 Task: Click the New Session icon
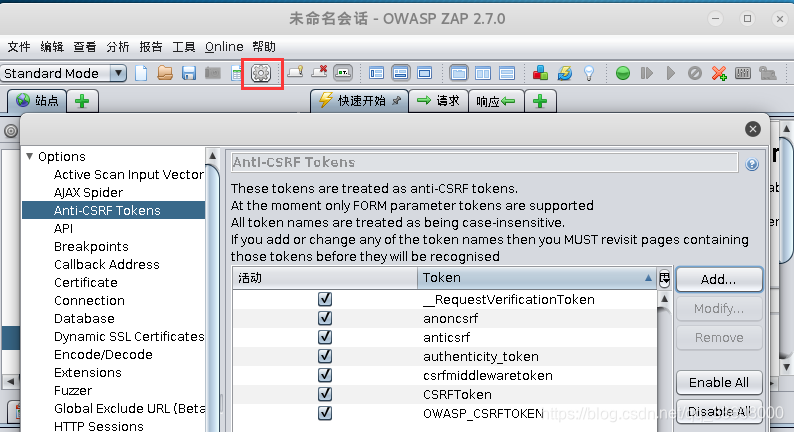click(141, 73)
